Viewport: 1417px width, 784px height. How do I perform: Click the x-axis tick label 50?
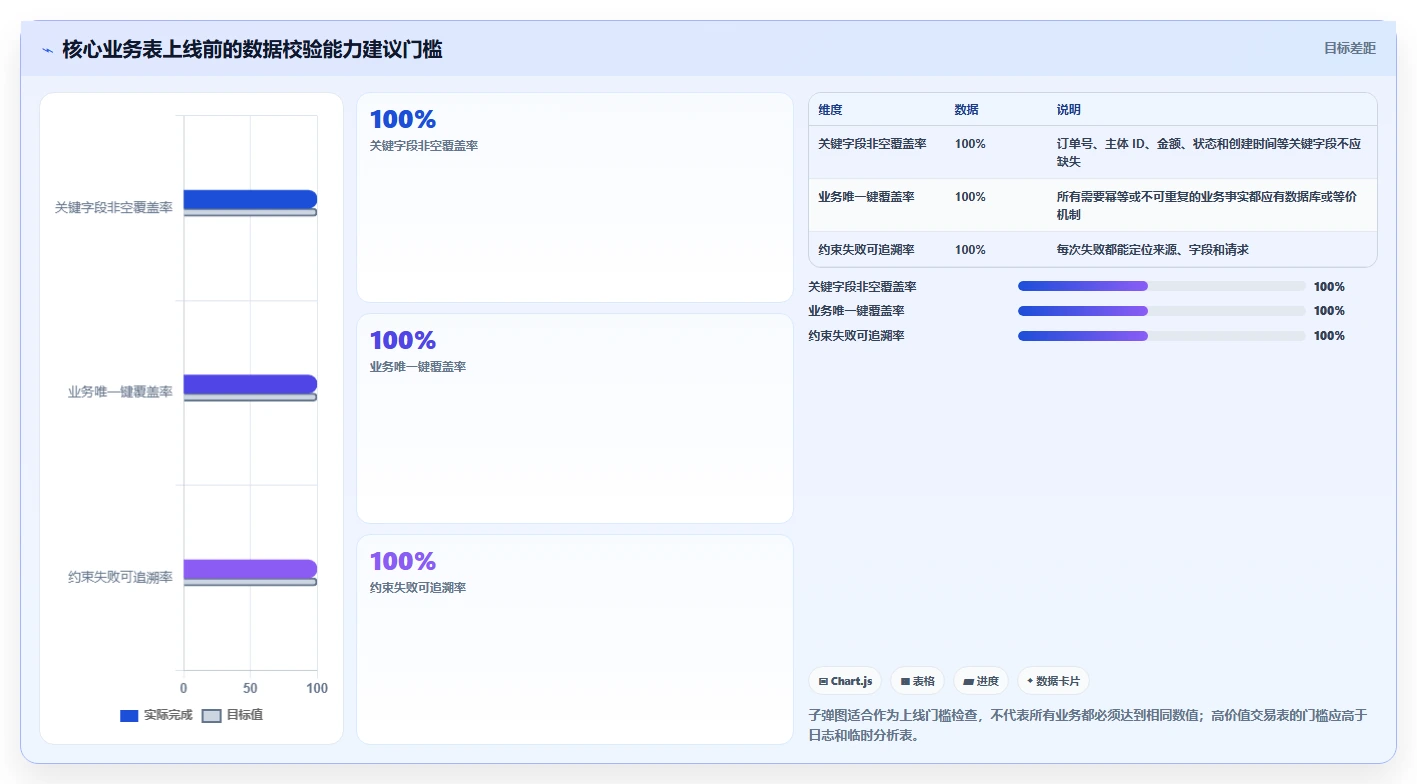point(250,688)
